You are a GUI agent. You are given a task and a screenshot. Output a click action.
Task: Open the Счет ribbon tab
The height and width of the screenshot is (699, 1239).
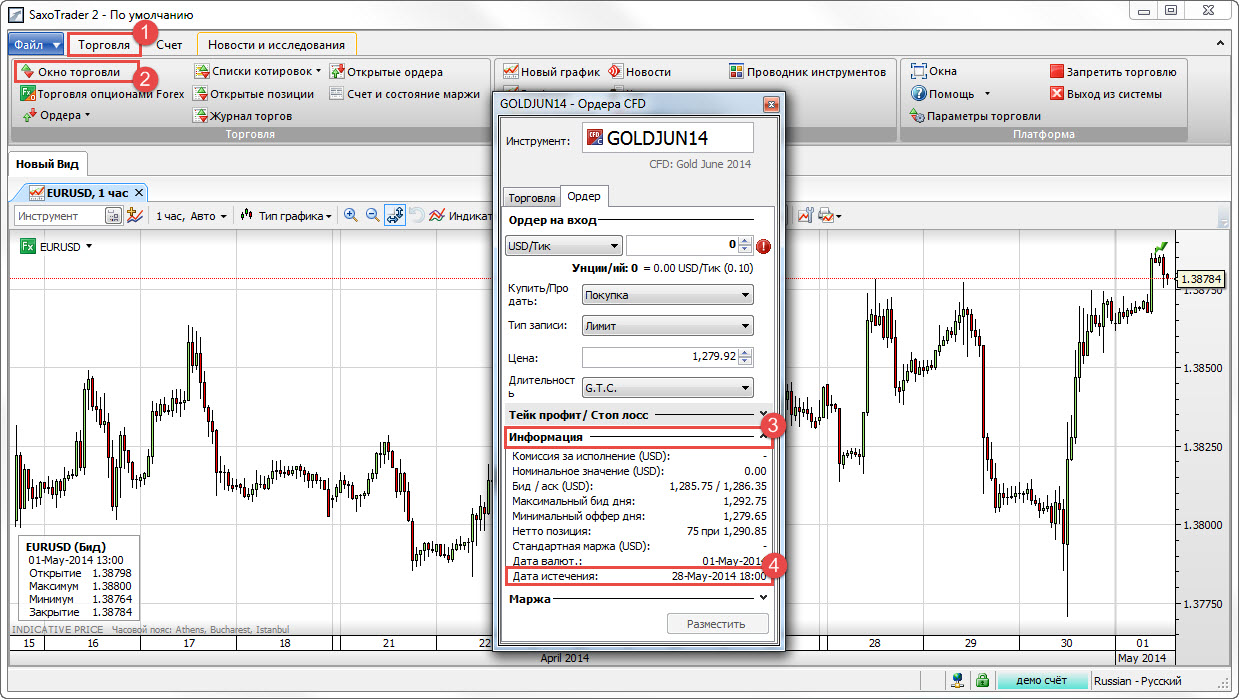(169, 45)
